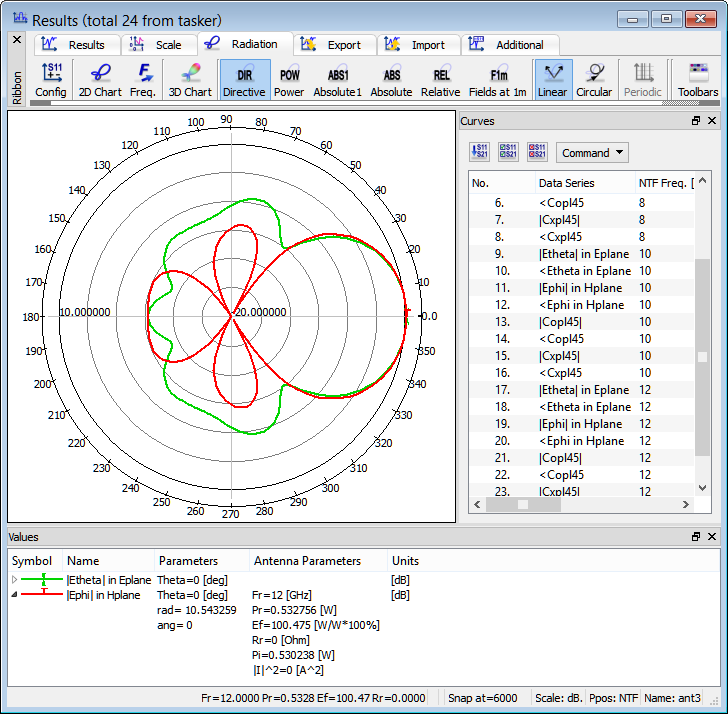Screen dimensions: 728x714
Task: Toggle Directive pattern mode
Action: 244,80
